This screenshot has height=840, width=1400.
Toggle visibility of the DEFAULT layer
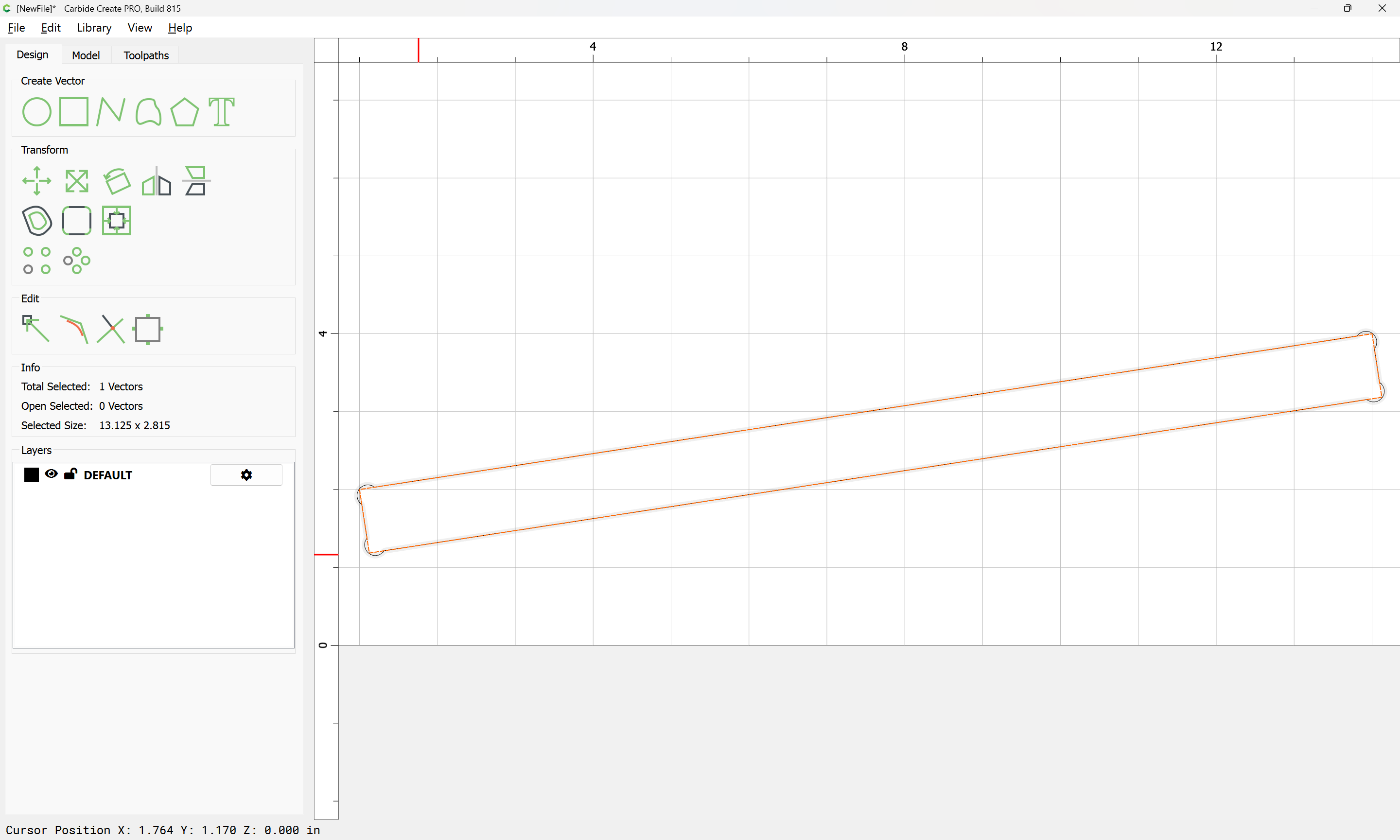pyautogui.click(x=52, y=474)
